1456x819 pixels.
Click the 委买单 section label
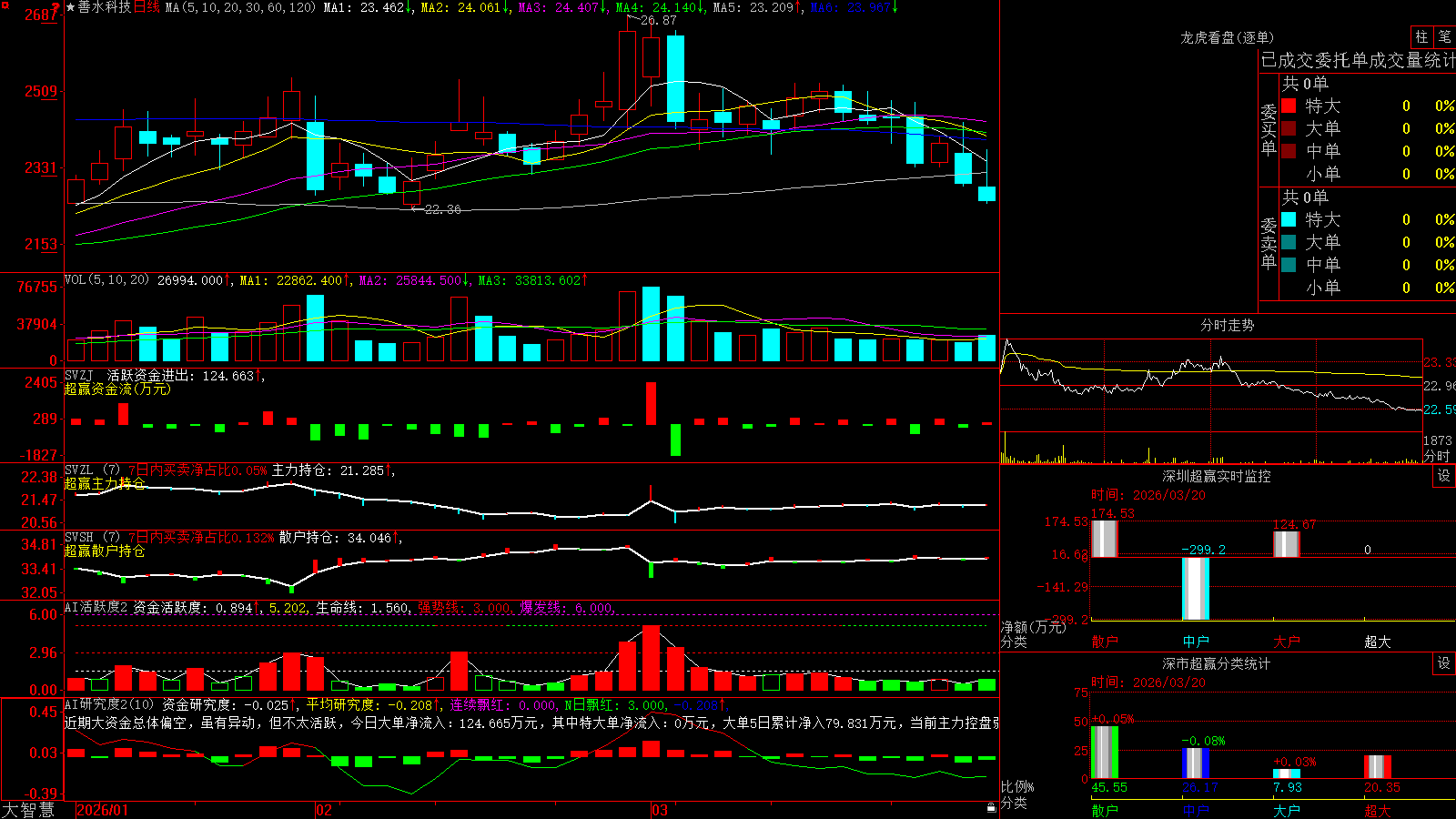(1269, 128)
